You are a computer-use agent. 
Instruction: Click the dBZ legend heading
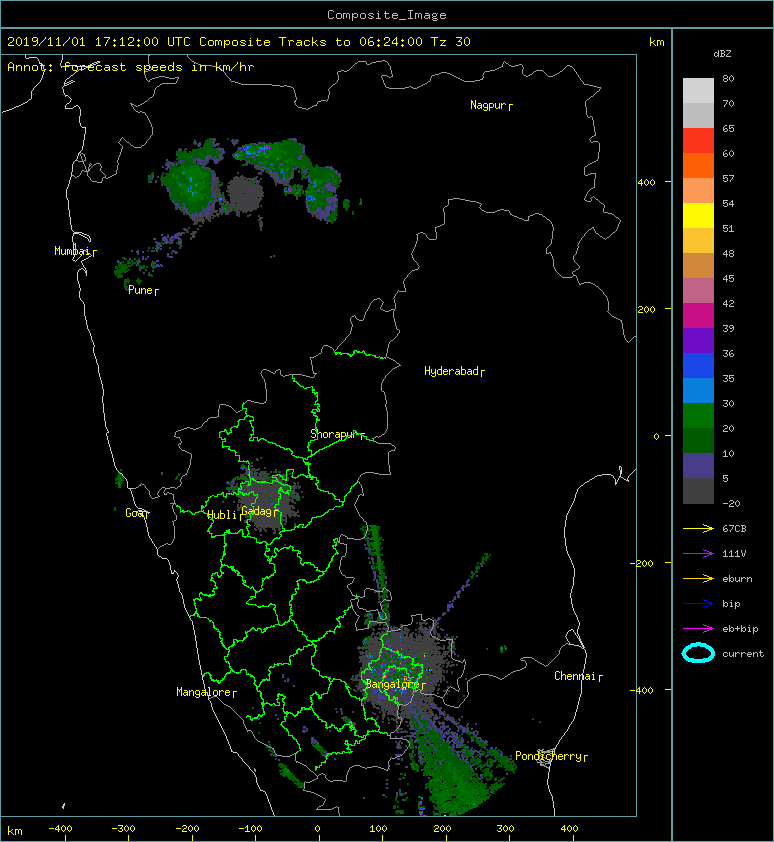(x=722, y=54)
